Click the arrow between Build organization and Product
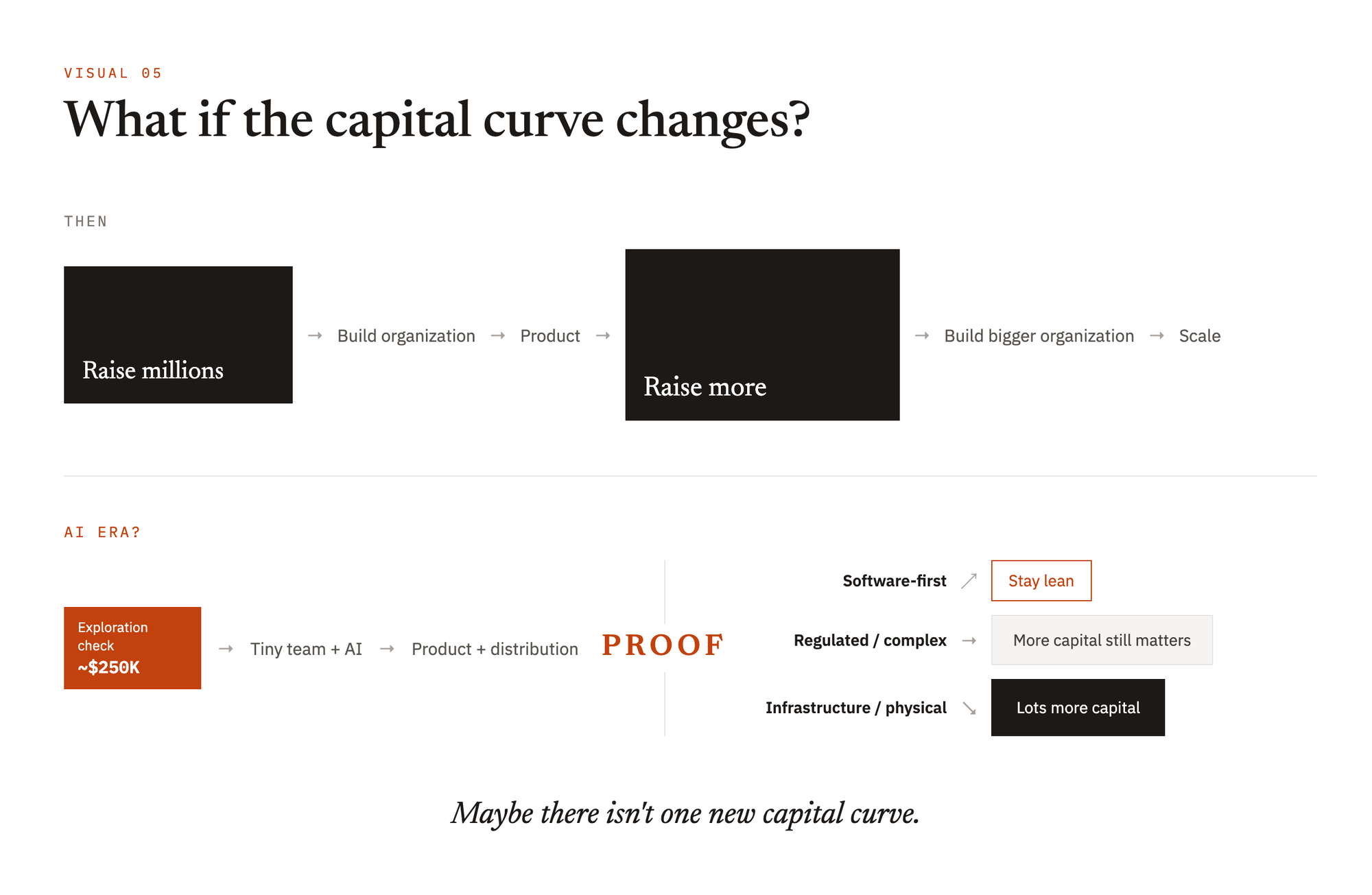 pyautogui.click(x=498, y=335)
